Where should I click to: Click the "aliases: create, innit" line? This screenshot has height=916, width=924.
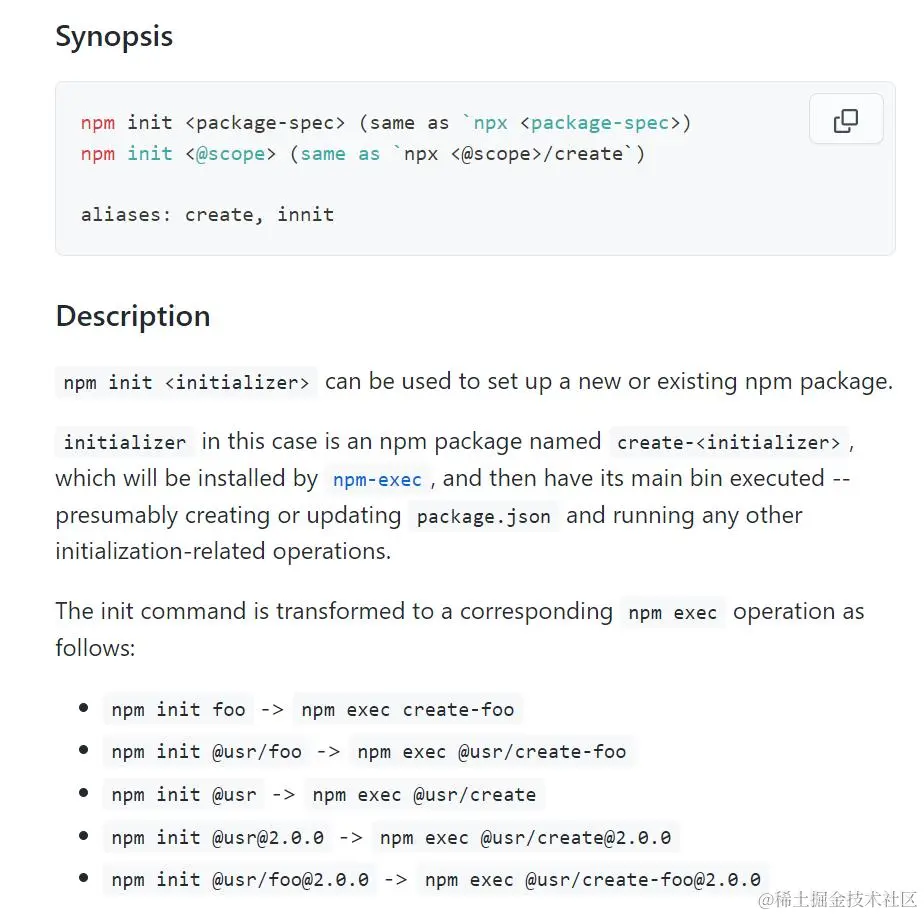tap(207, 214)
